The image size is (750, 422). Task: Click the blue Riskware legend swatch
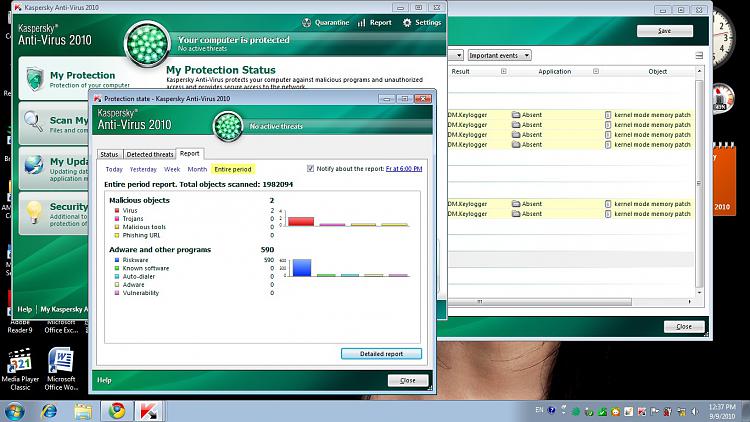pyautogui.click(x=117, y=260)
